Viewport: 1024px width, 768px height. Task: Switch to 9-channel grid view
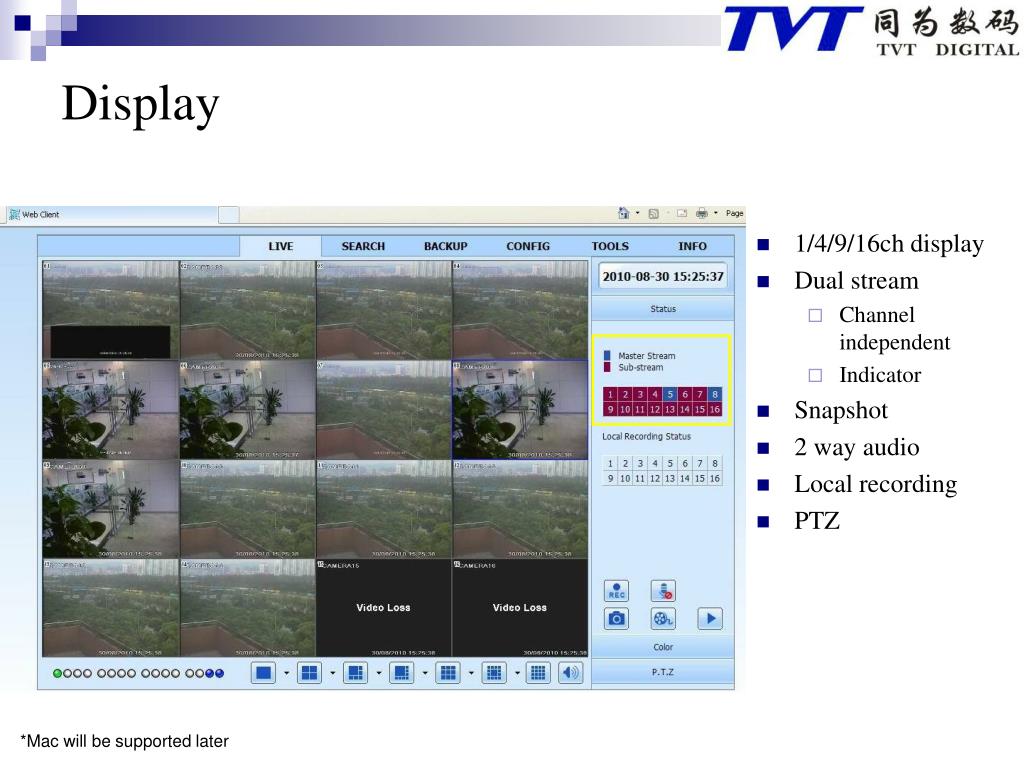click(448, 673)
